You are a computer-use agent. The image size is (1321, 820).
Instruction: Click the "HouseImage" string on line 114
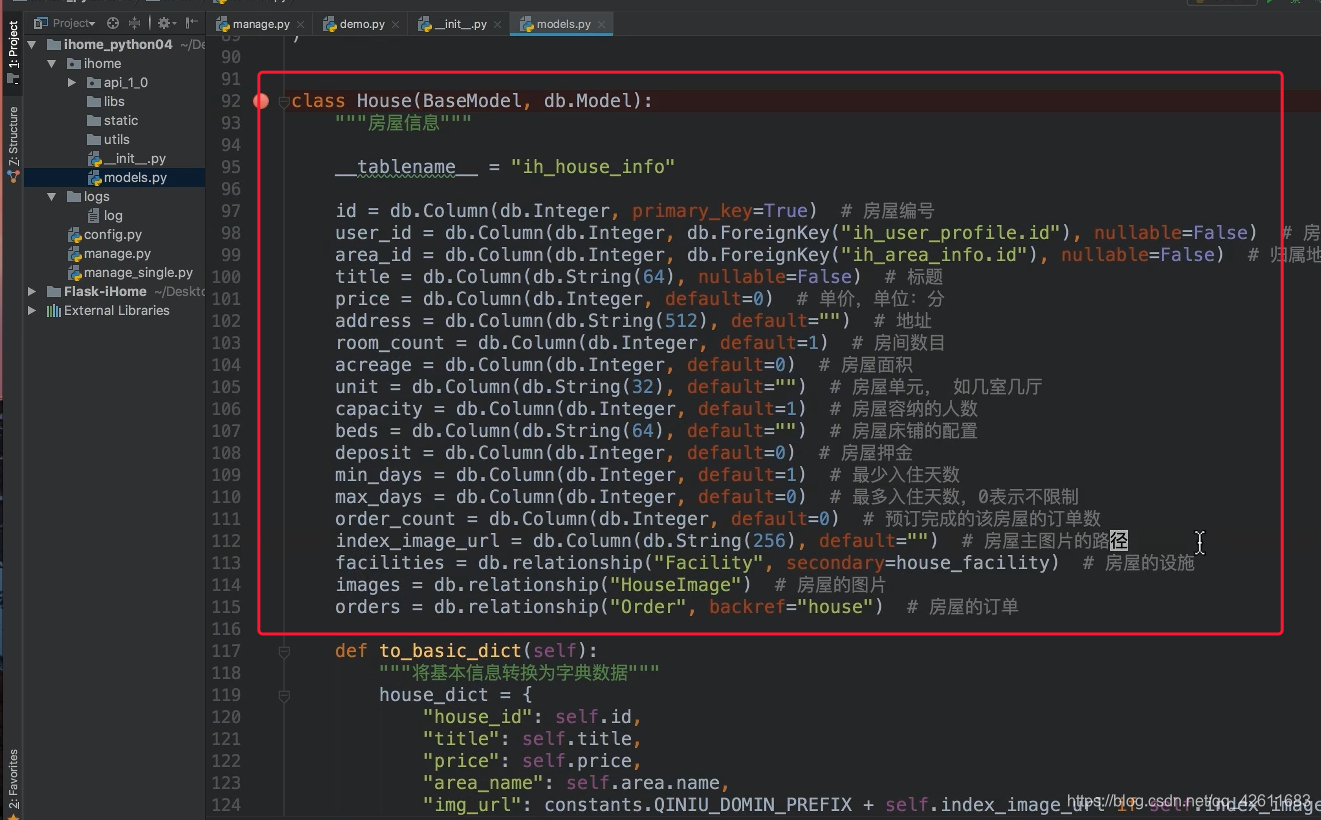click(675, 585)
